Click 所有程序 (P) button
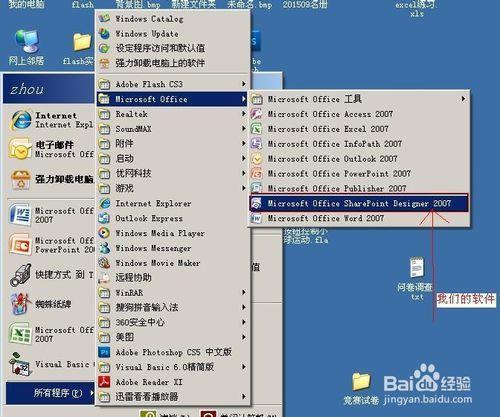 pos(50,393)
